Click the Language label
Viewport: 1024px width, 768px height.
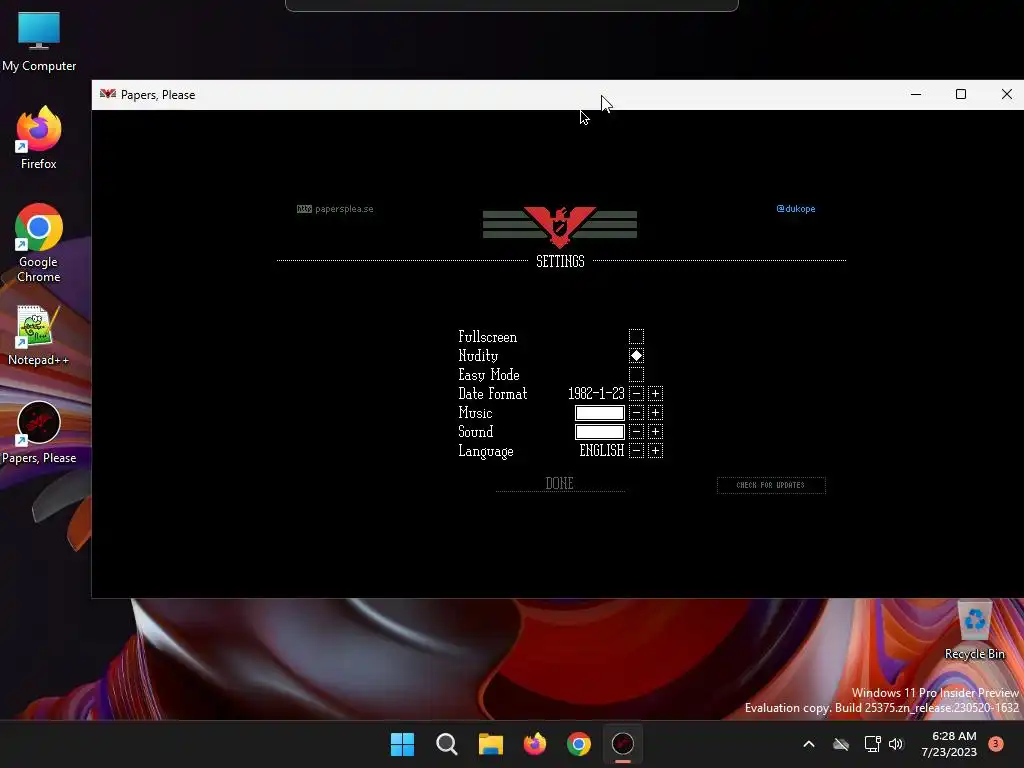[486, 451]
